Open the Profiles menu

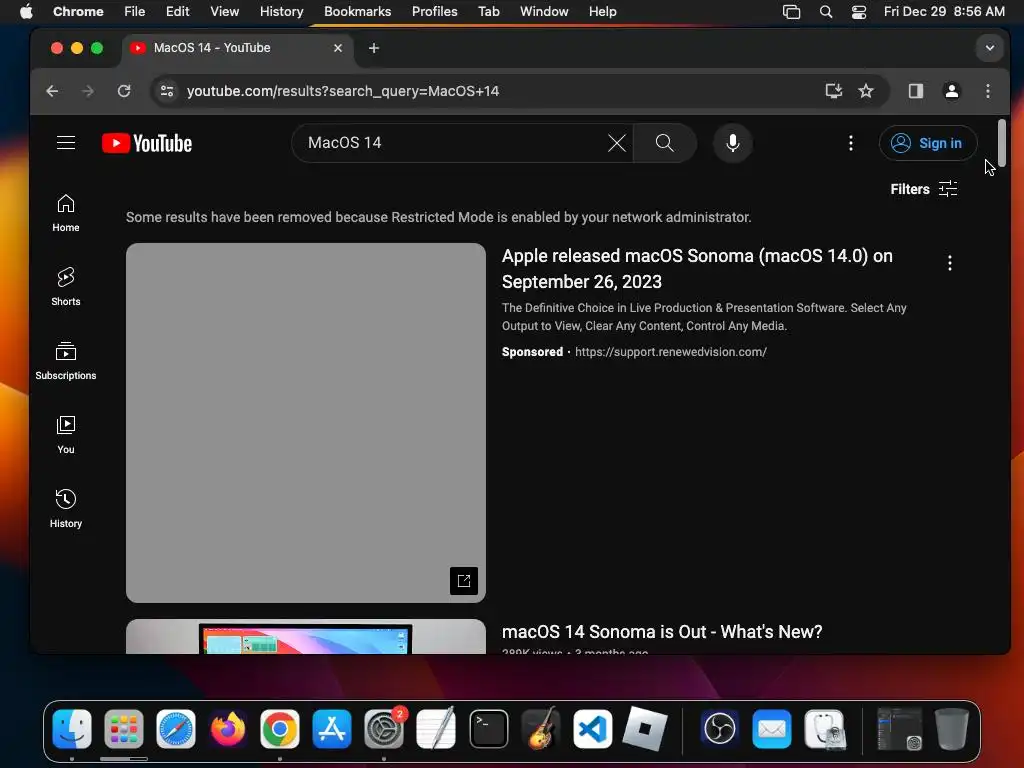(434, 12)
